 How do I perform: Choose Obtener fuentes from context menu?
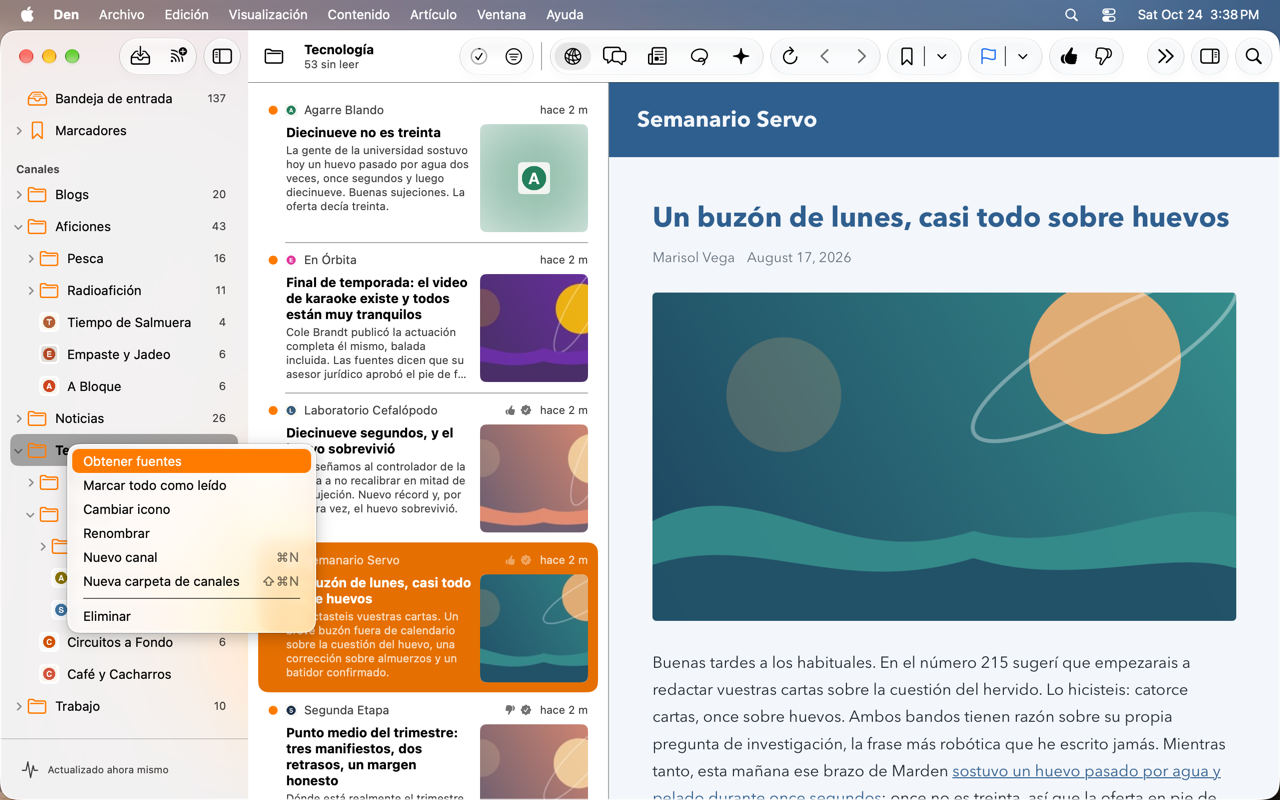tap(191, 461)
